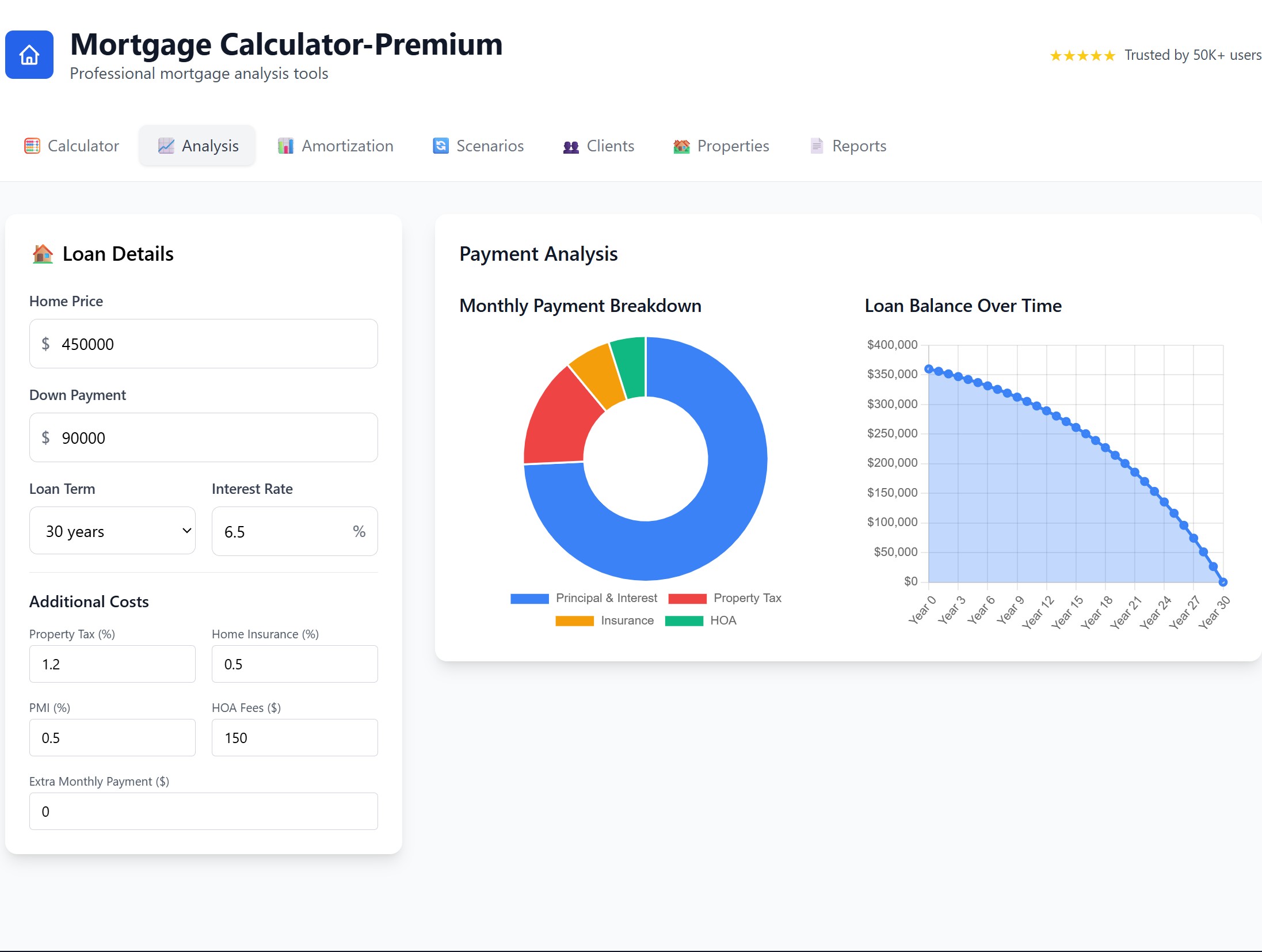Click the Properties house icon
The image size is (1262, 952).
(681, 146)
